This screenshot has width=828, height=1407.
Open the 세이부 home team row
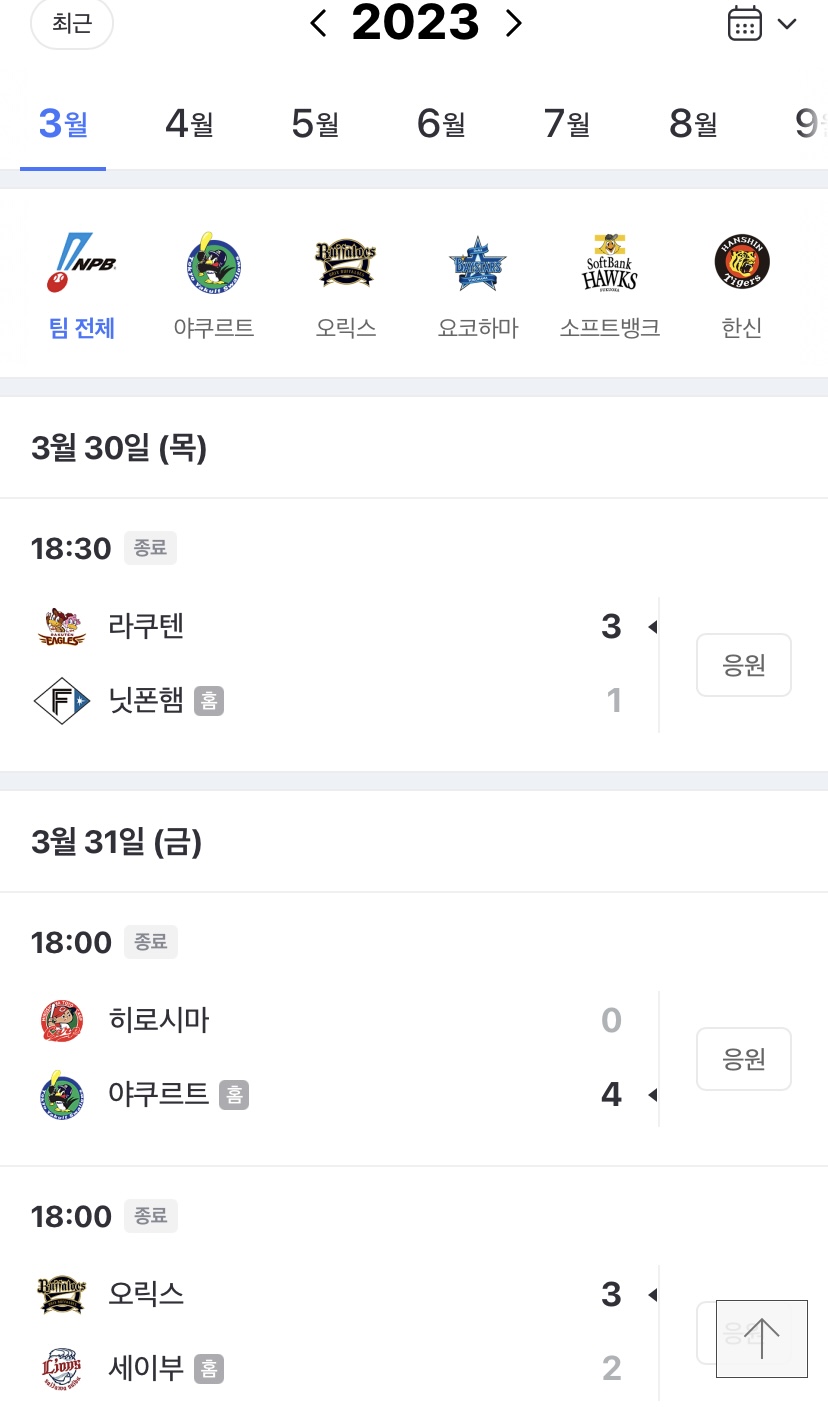147,1368
